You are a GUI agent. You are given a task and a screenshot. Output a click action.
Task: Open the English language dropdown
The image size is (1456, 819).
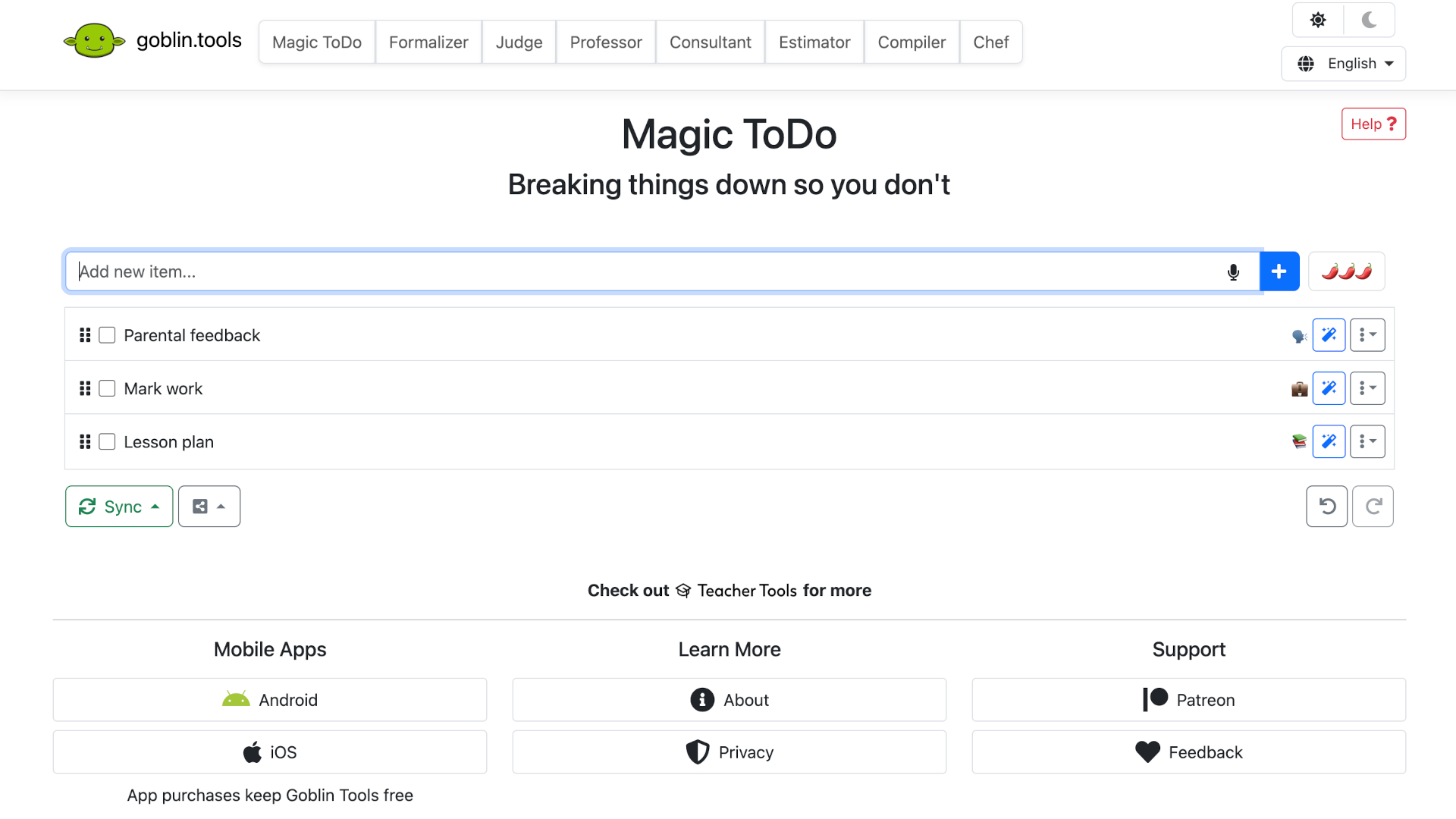pos(1344,64)
